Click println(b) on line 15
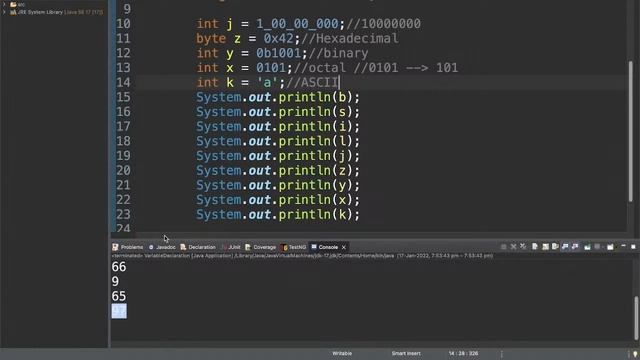 [316, 97]
